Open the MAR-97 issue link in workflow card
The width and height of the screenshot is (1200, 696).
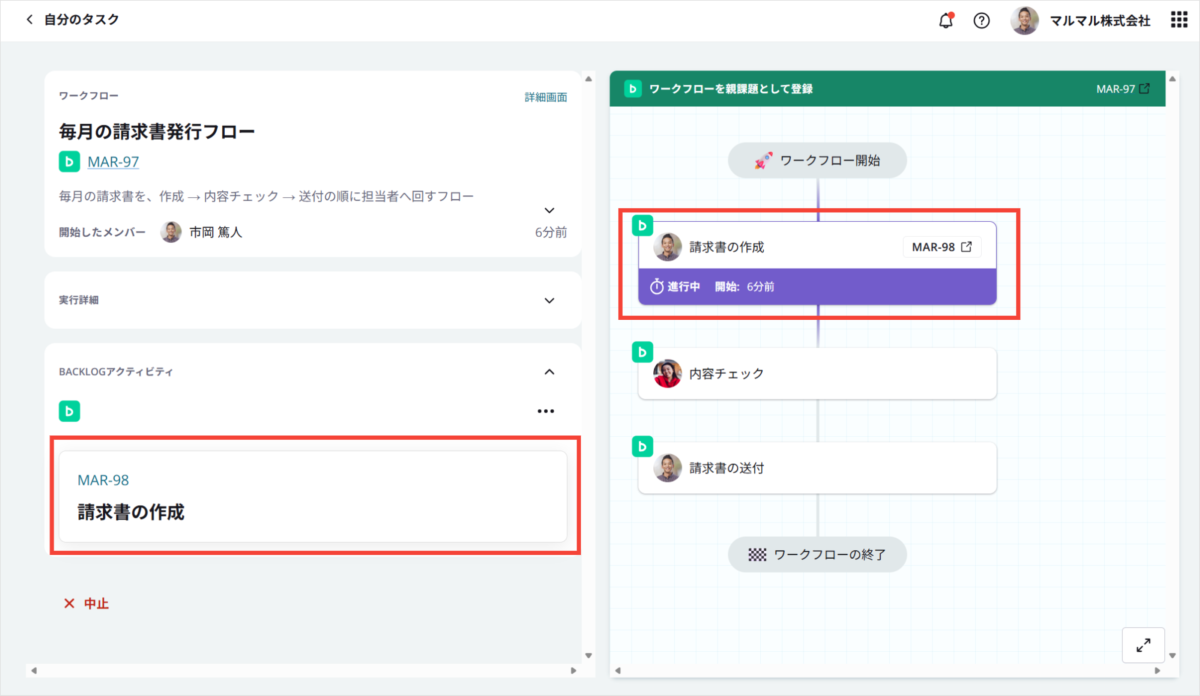point(113,161)
